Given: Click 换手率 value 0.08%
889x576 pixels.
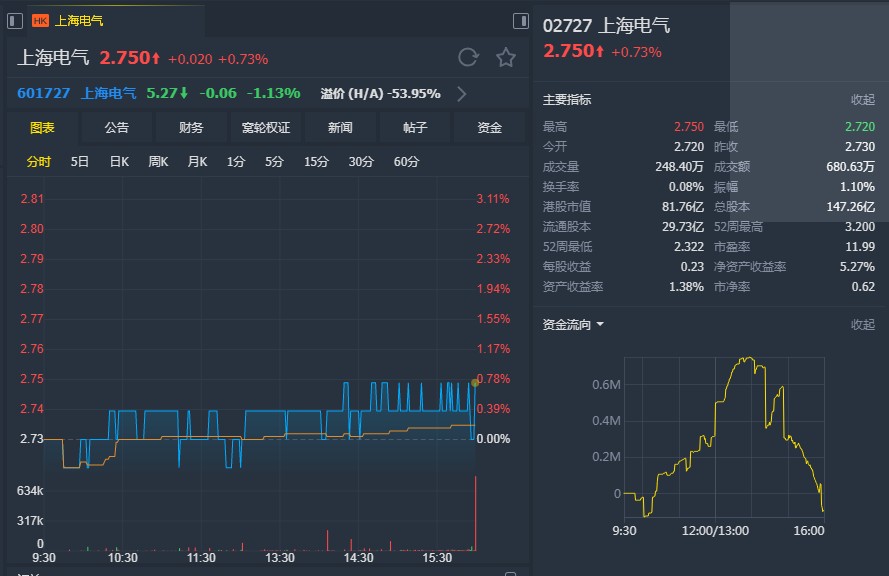Looking at the screenshot, I should 686,187.
